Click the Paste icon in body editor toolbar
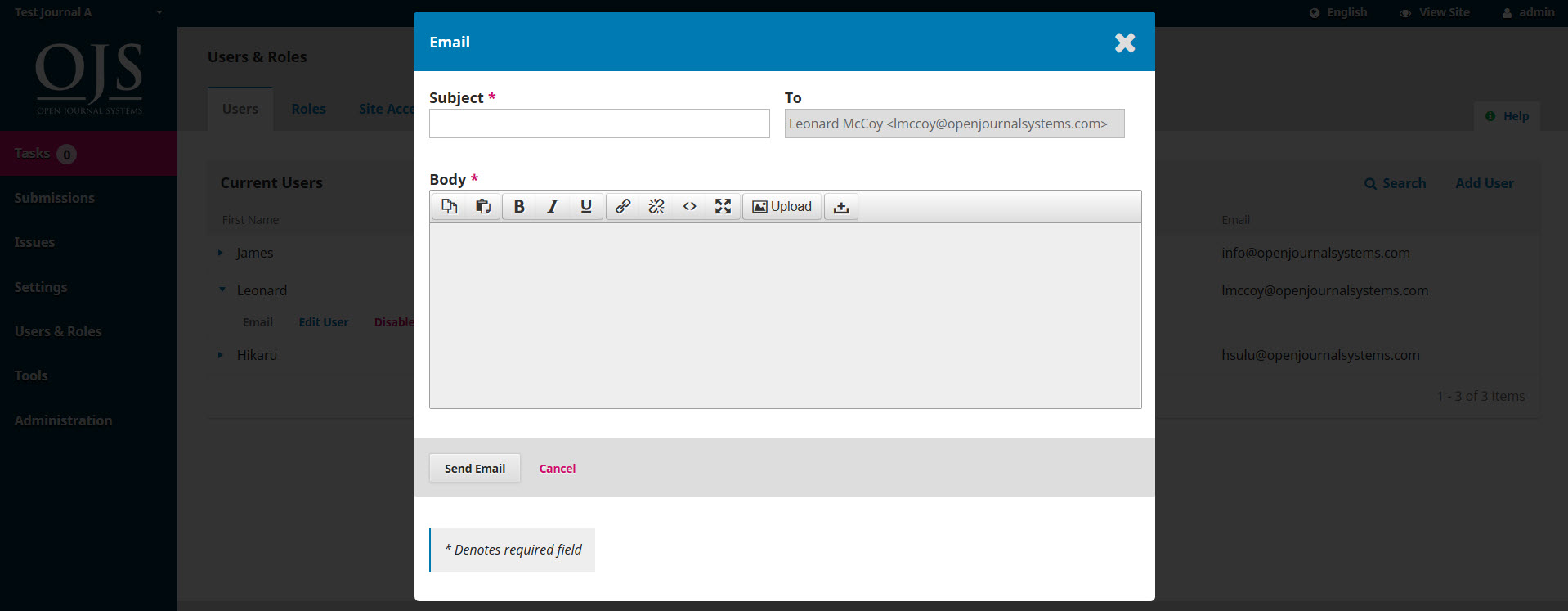This screenshot has height=611, width=1568. point(483,207)
